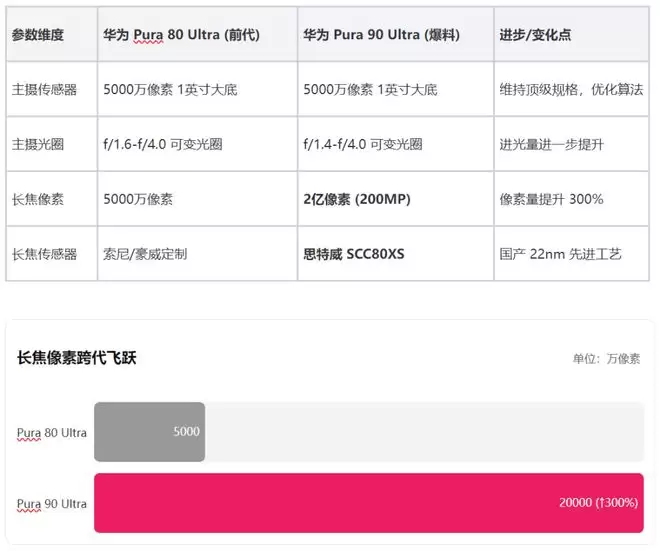The height and width of the screenshot is (551, 660).
Task: Select the 索尼/豪威定制 cell
Action: pos(145,254)
